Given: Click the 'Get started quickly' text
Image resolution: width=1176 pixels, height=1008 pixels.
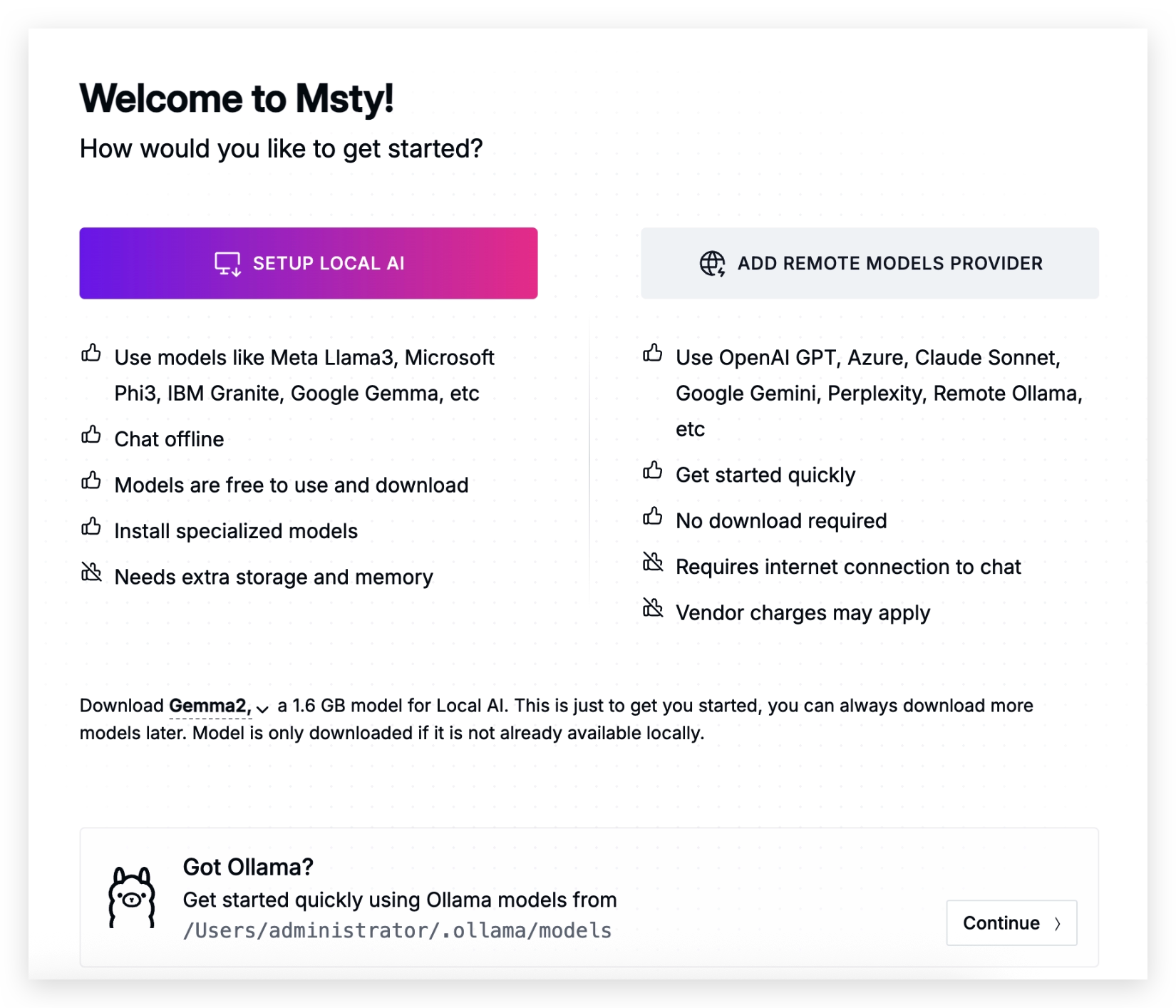Looking at the screenshot, I should pyautogui.click(x=765, y=475).
